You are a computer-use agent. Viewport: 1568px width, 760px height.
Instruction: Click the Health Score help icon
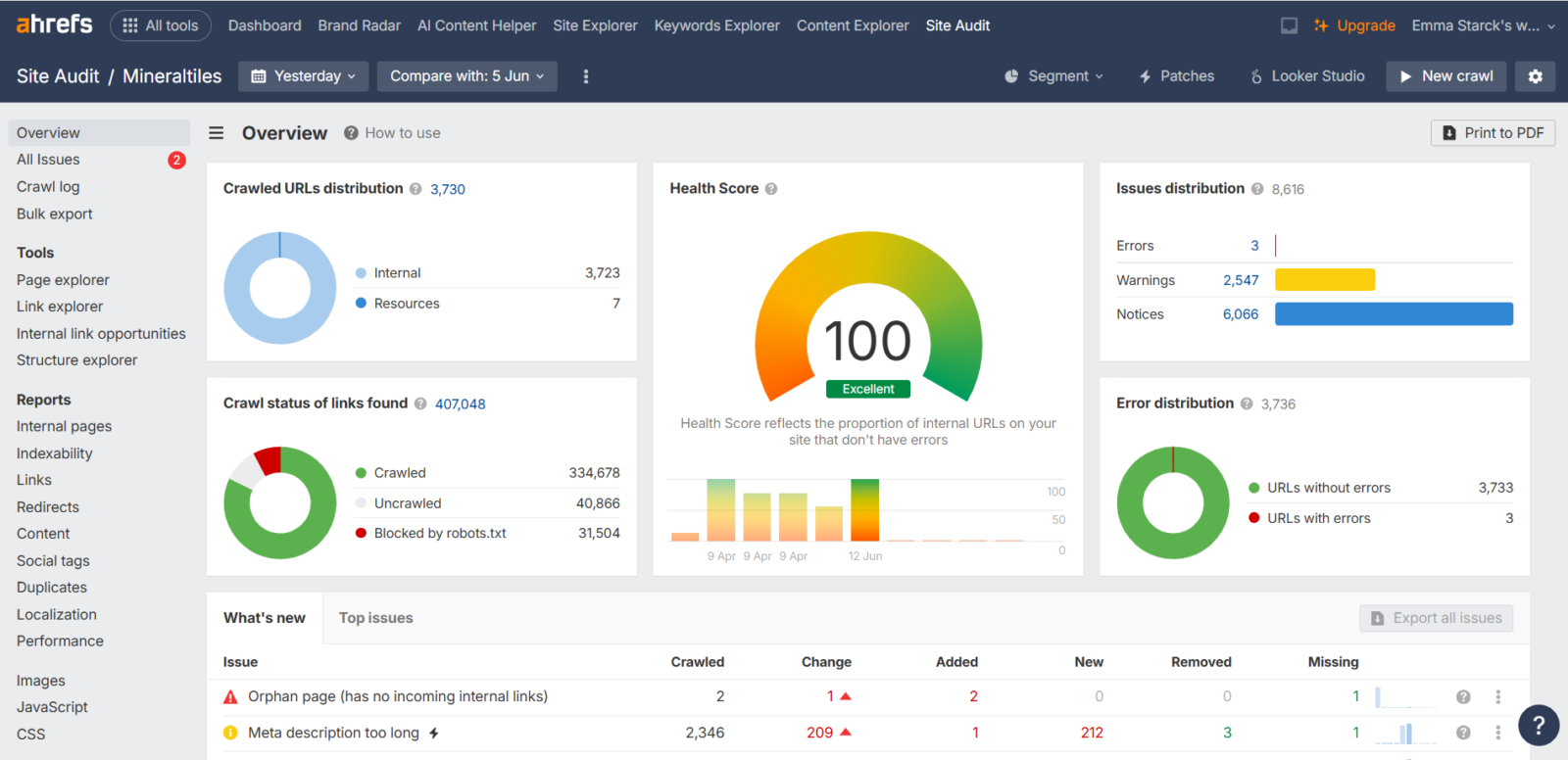771,189
